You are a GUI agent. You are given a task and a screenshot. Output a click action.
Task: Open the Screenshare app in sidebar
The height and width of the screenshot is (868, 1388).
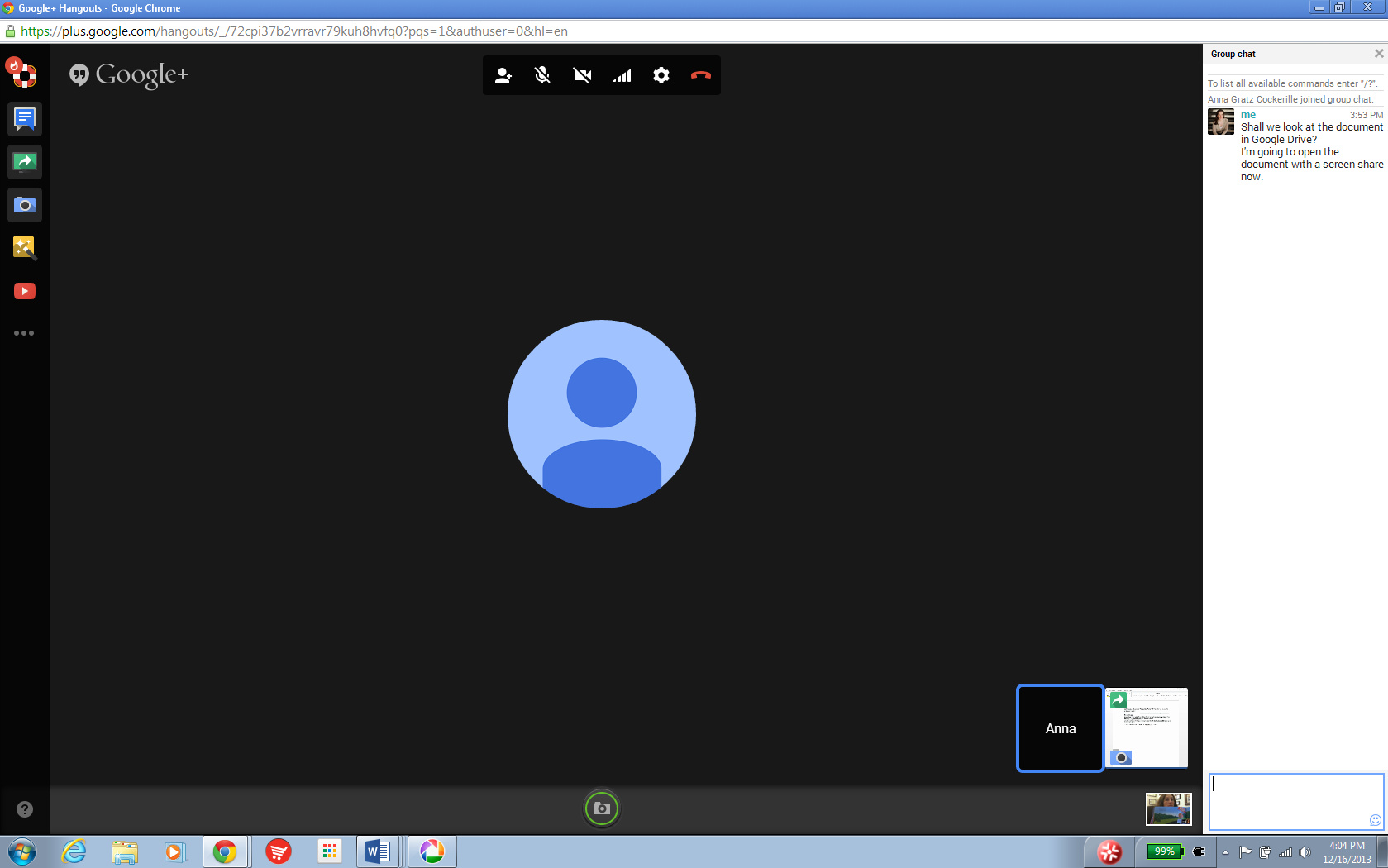(x=25, y=162)
